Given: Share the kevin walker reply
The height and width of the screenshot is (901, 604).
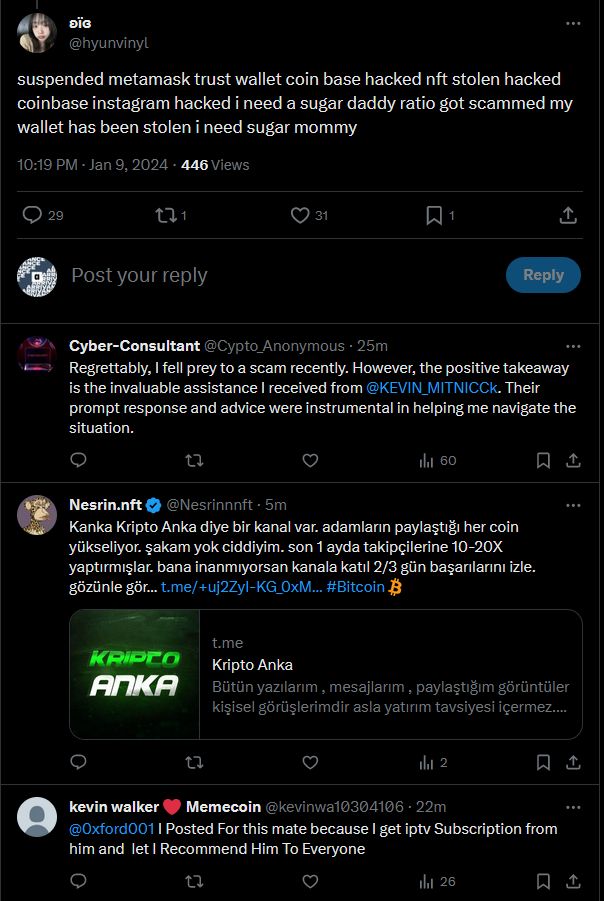Looking at the screenshot, I should tap(573, 881).
